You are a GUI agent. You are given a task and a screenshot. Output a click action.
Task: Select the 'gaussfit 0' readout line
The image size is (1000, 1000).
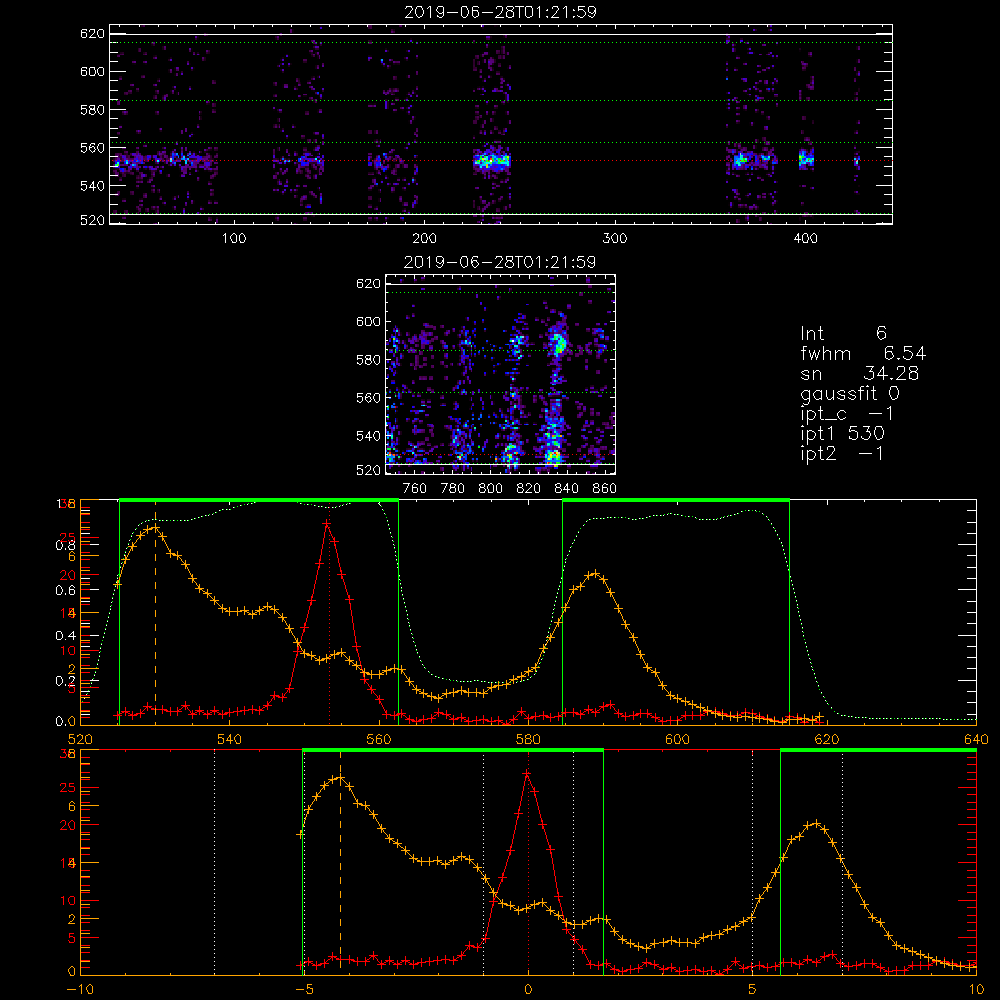coord(849,393)
